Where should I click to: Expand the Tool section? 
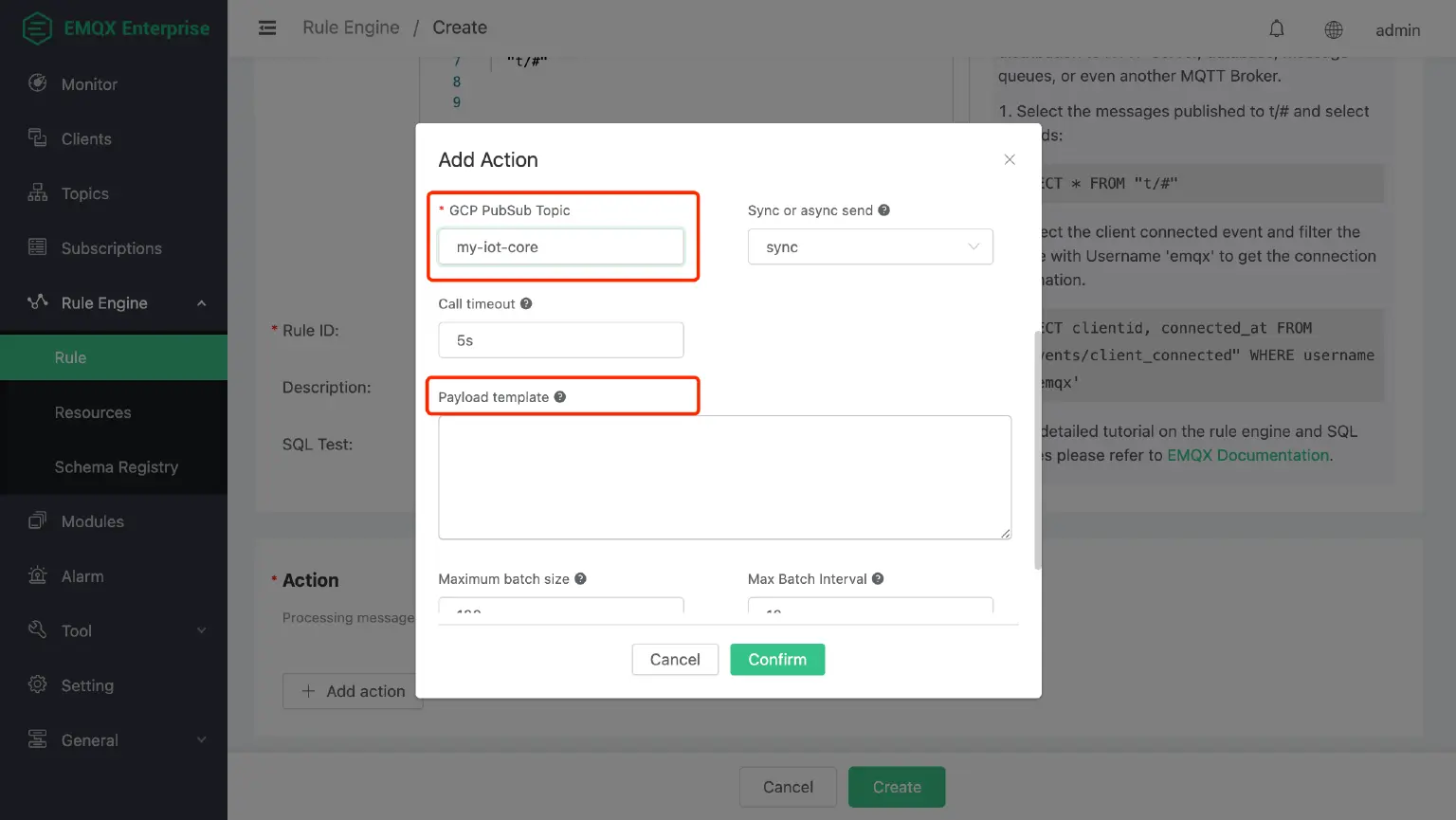coord(81,629)
